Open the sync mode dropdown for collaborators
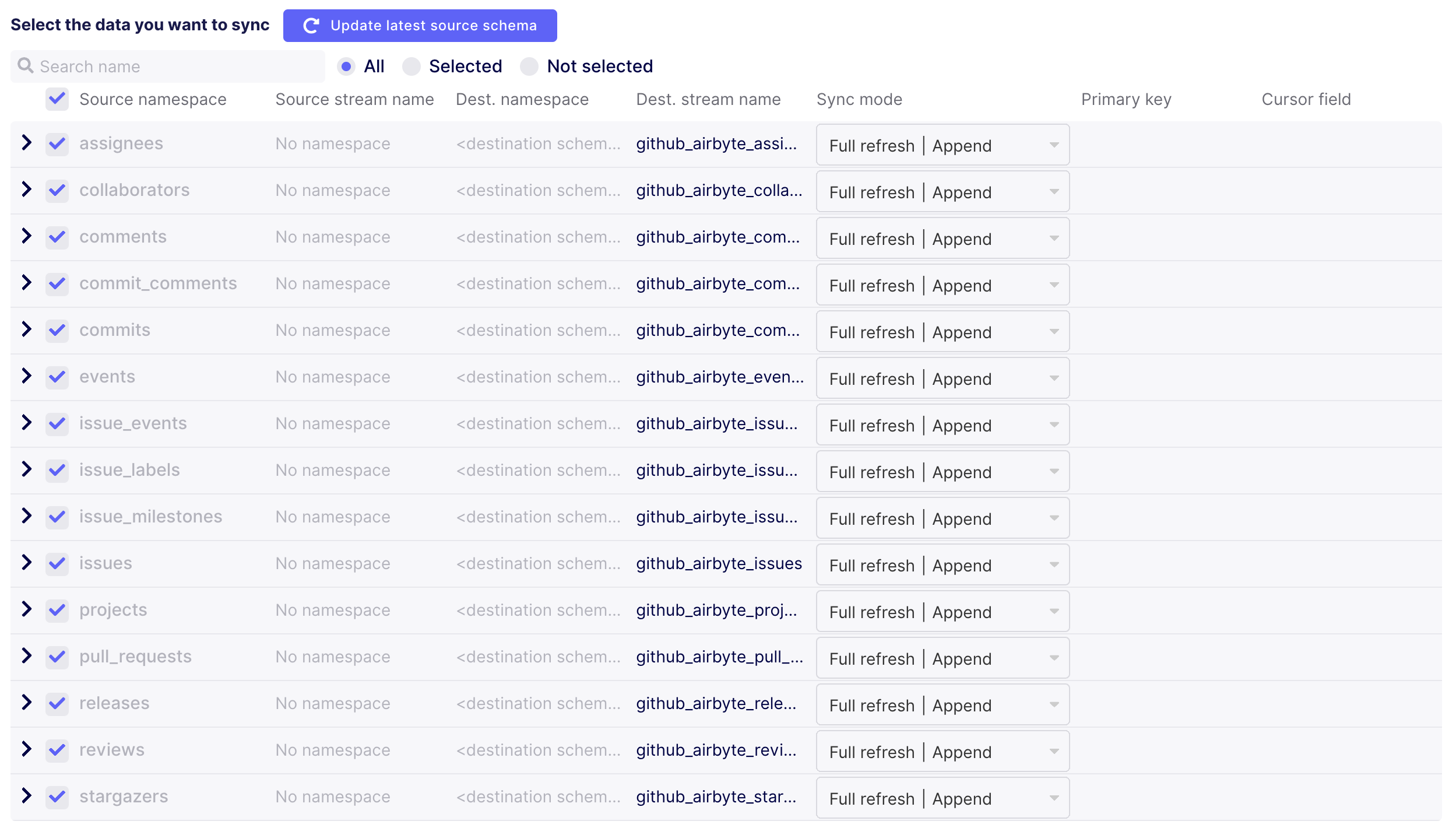 (x=942, y=191)
